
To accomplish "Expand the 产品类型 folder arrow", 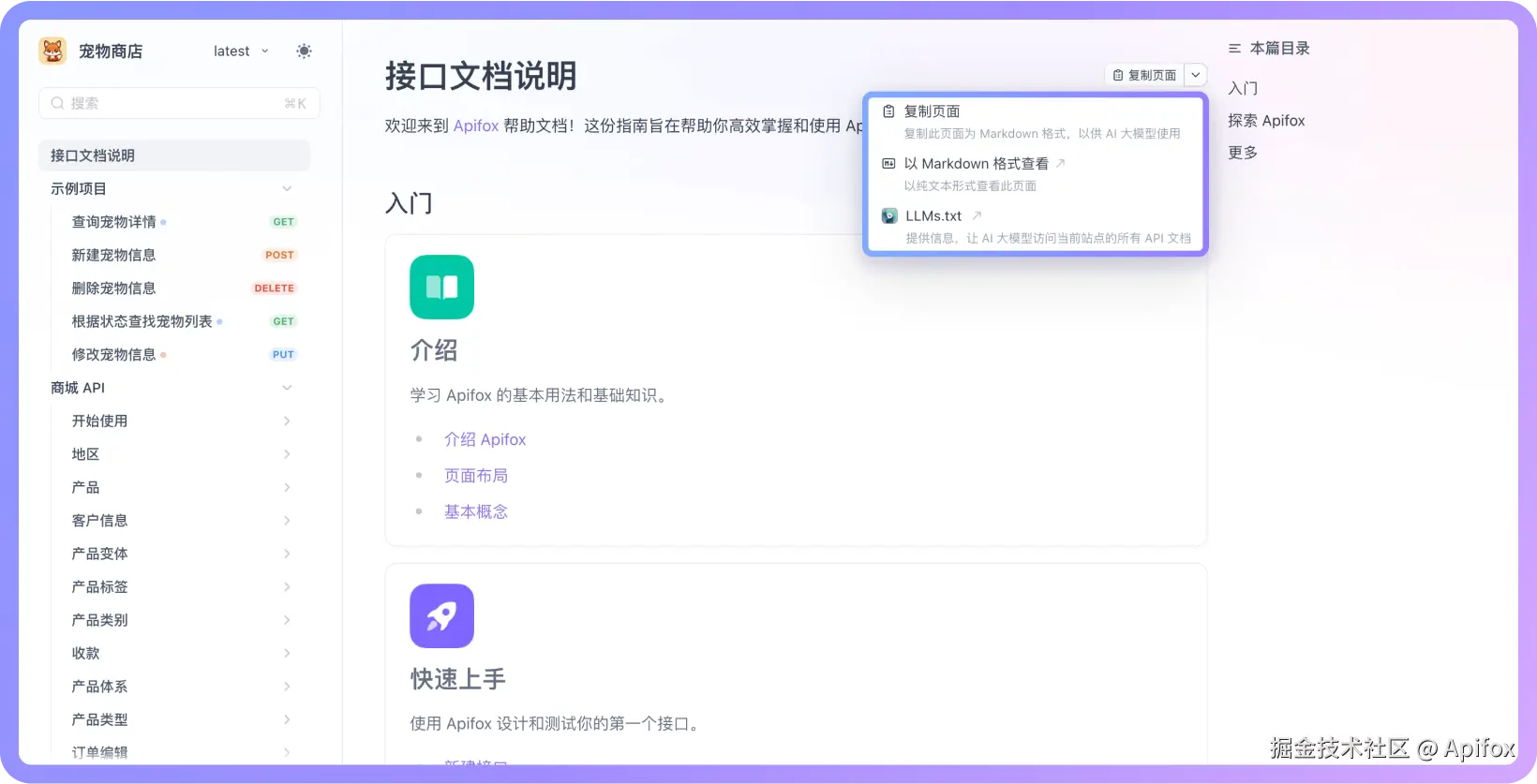I will [287, 720].
